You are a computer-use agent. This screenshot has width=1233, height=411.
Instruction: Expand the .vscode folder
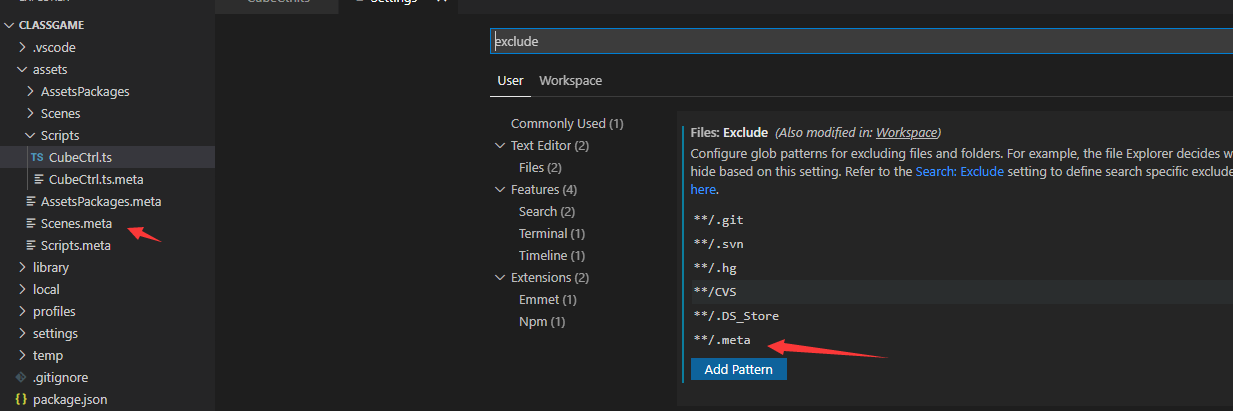(22, 47)
